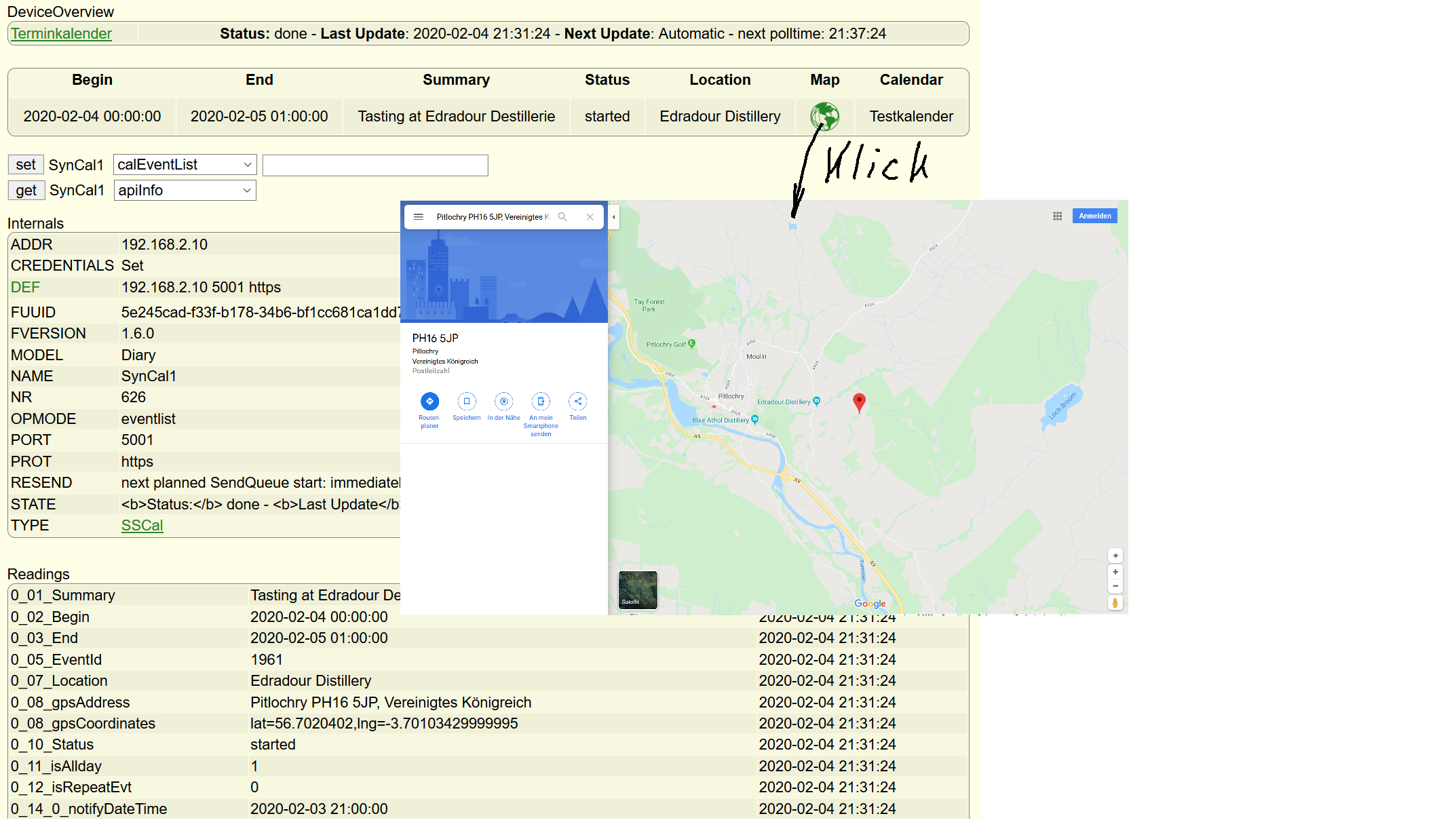Click the Teilen share icon
Screen dimensions: 1456x833
(x=578, y=401)
